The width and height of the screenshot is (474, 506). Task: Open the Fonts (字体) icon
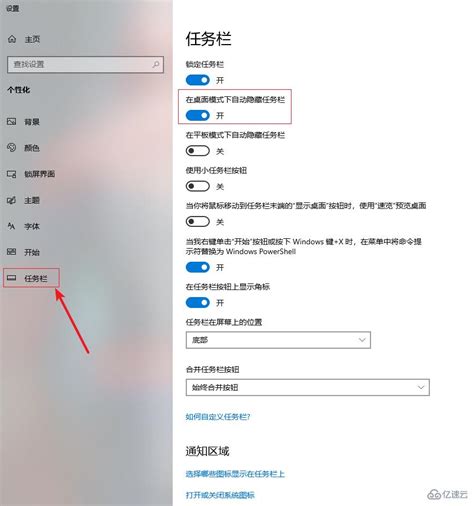click(x=12, y=226)
